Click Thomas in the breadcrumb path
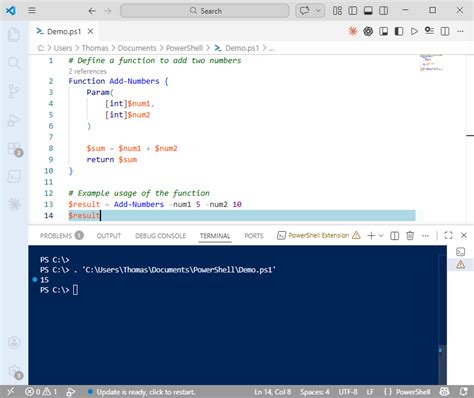 coord(95,48)
